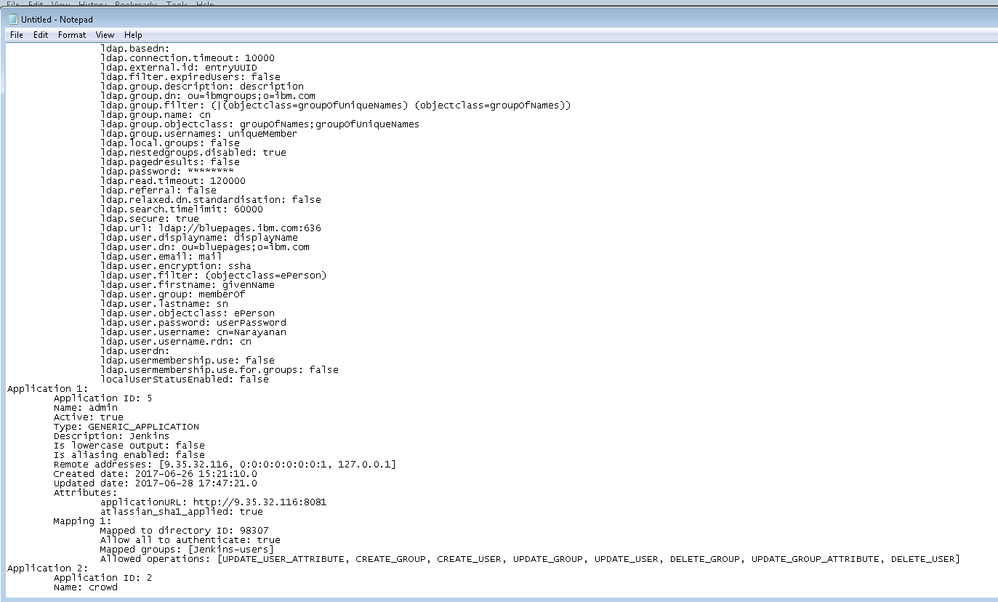Click the 'ldap.group.objectclass' line
This screenshot has width=998, height=602.
pos(260,124)
